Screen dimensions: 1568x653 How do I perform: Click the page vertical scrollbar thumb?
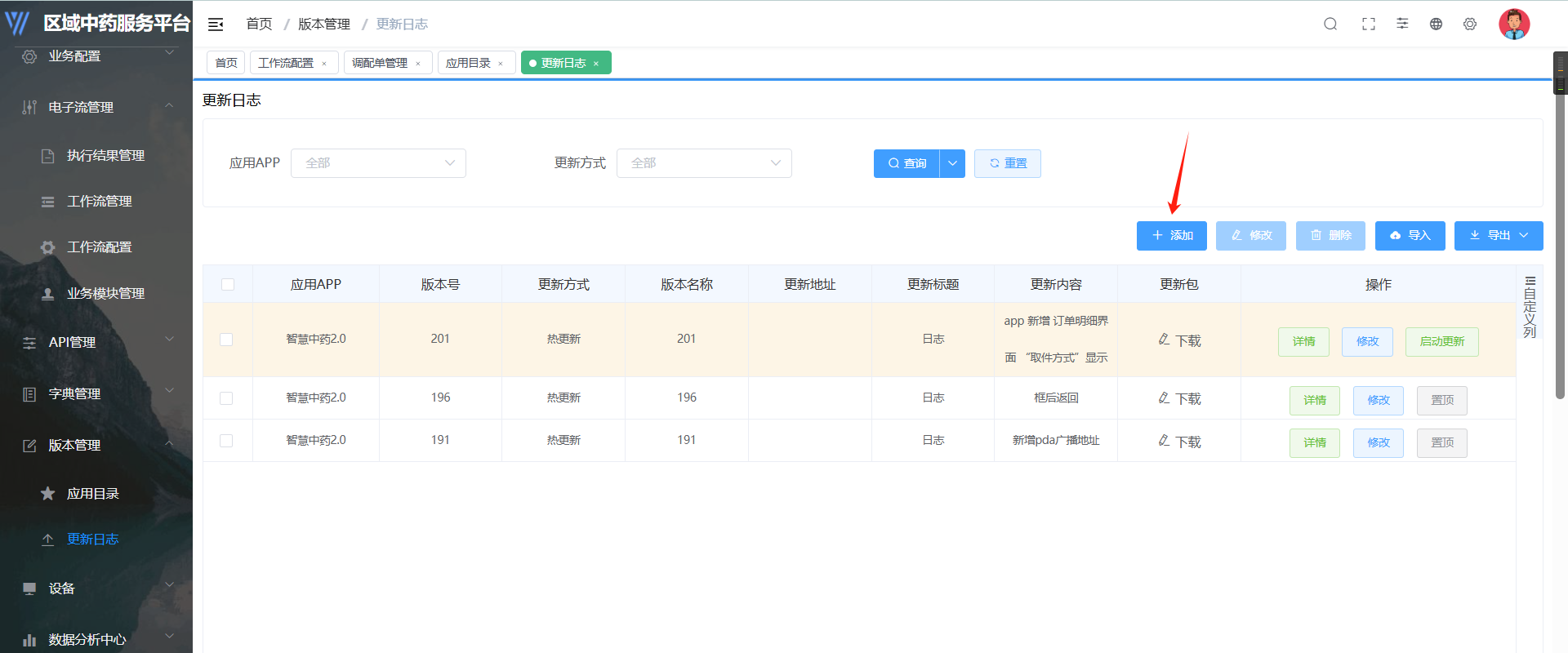[x=1560, y=245]
